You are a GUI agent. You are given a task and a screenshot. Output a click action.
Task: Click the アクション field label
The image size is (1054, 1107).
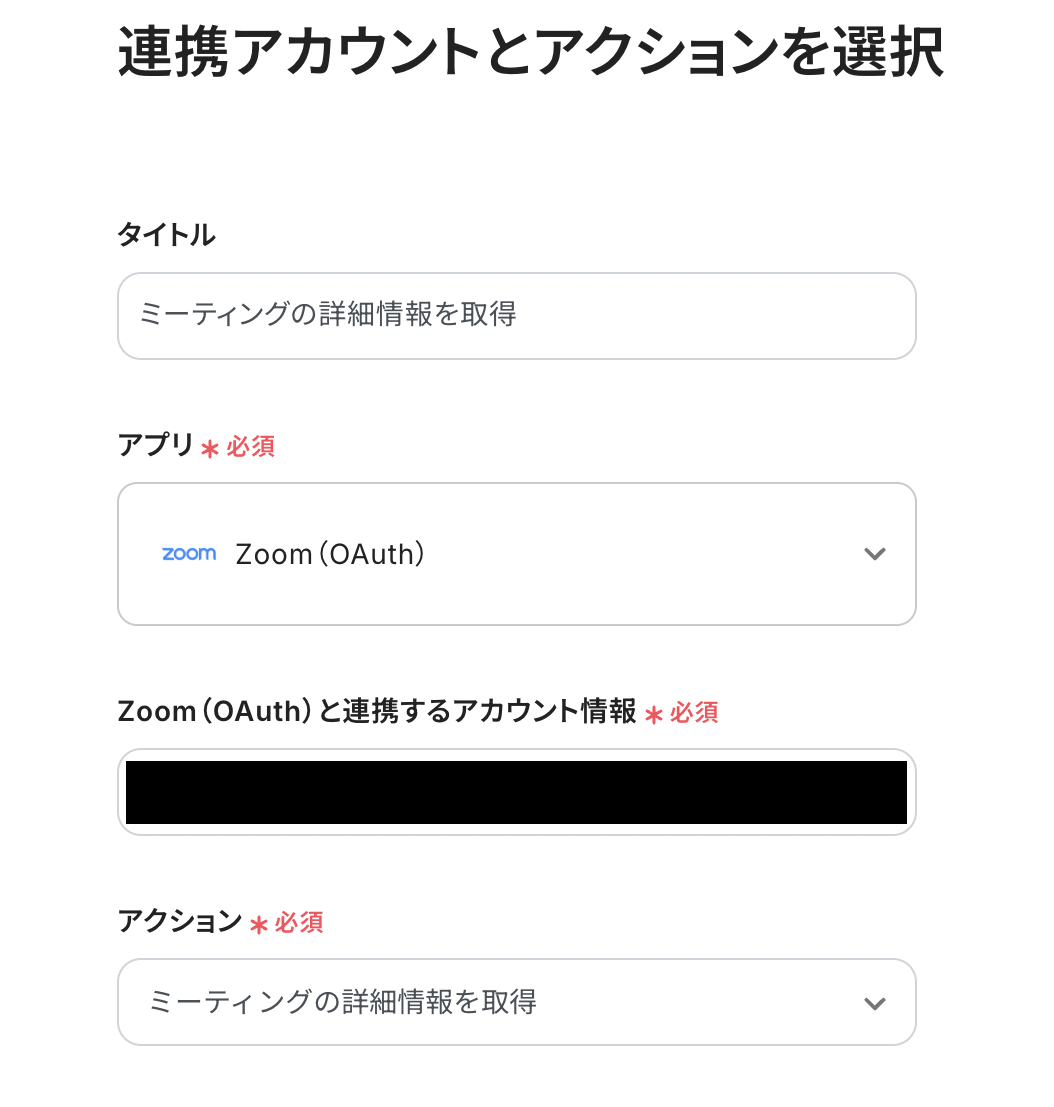(179, 921)
